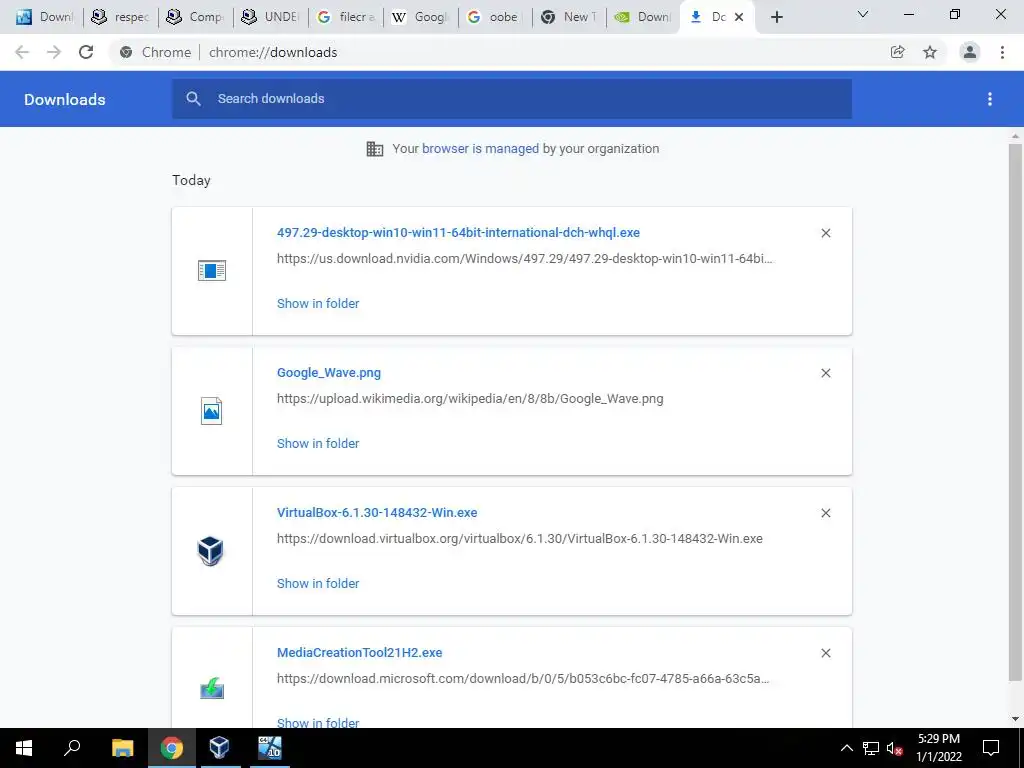Open VirtualBox from the taskbar

(x=219, y=748)
